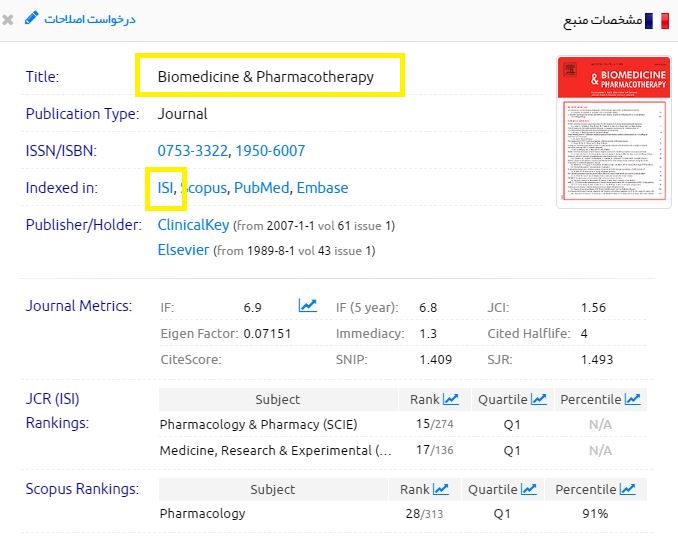Show Scopus Percentile trend chart icon
Image resolution: width=678 pixels, height=540 pixels.
click(627, 490)
